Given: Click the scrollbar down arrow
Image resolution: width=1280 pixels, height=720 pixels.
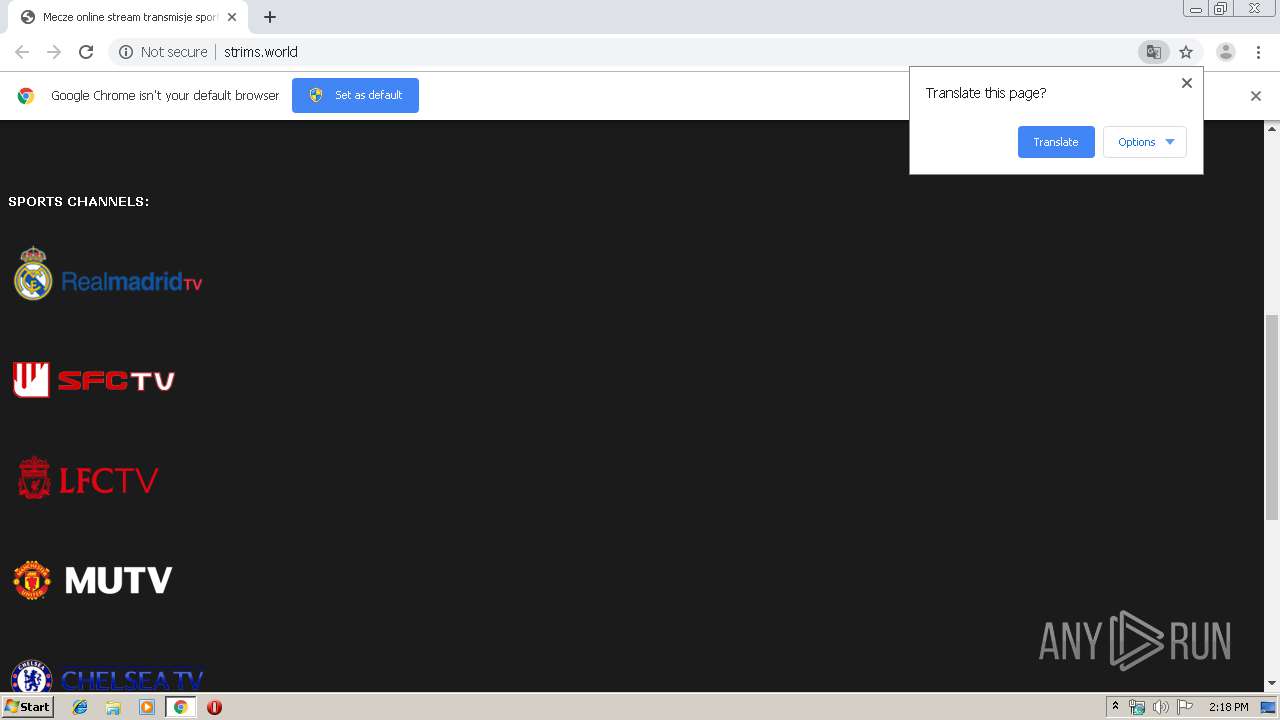Looking at the screenshot, I should point(1272,684).
